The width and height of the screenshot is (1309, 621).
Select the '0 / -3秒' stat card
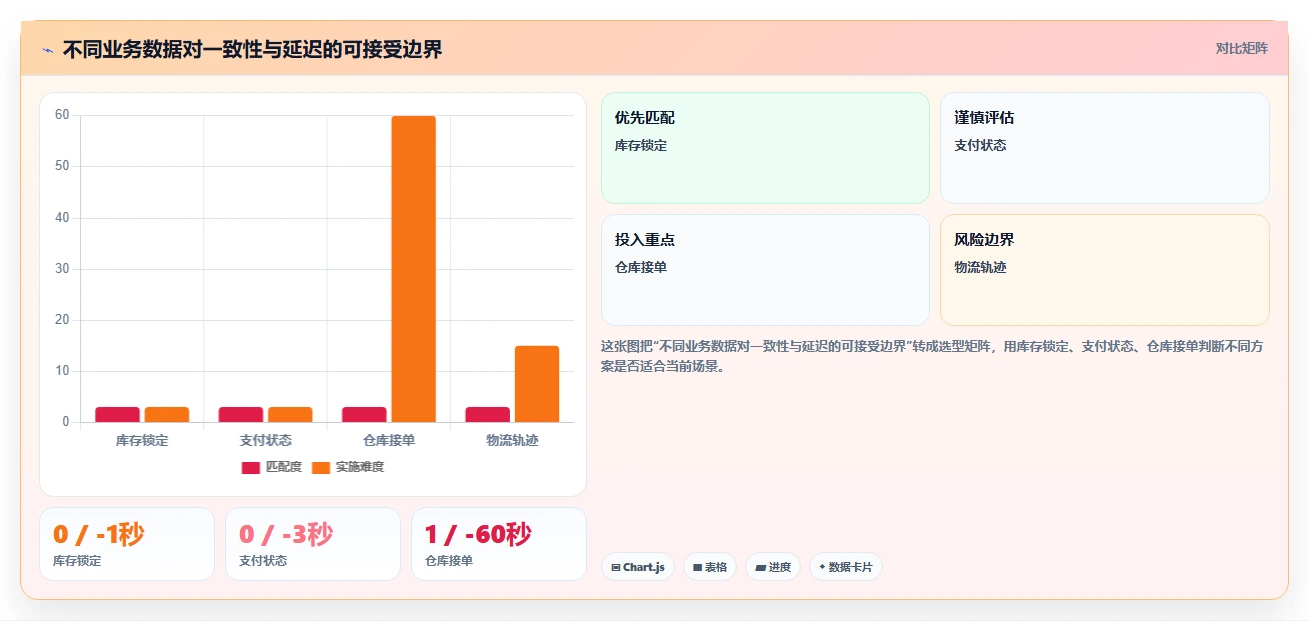coord(313,544)
